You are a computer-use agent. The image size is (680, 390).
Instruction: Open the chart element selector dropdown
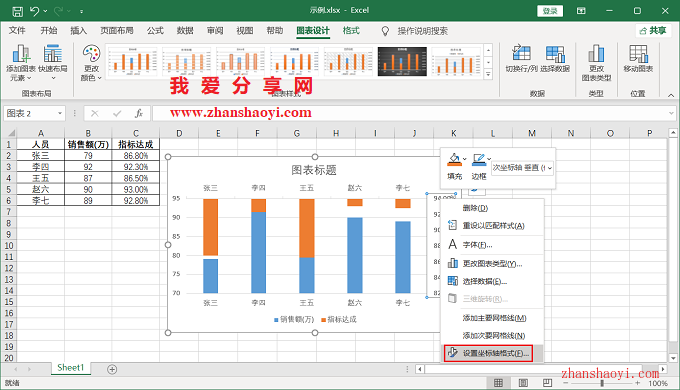pyautogui.click(x=550, y=168)
